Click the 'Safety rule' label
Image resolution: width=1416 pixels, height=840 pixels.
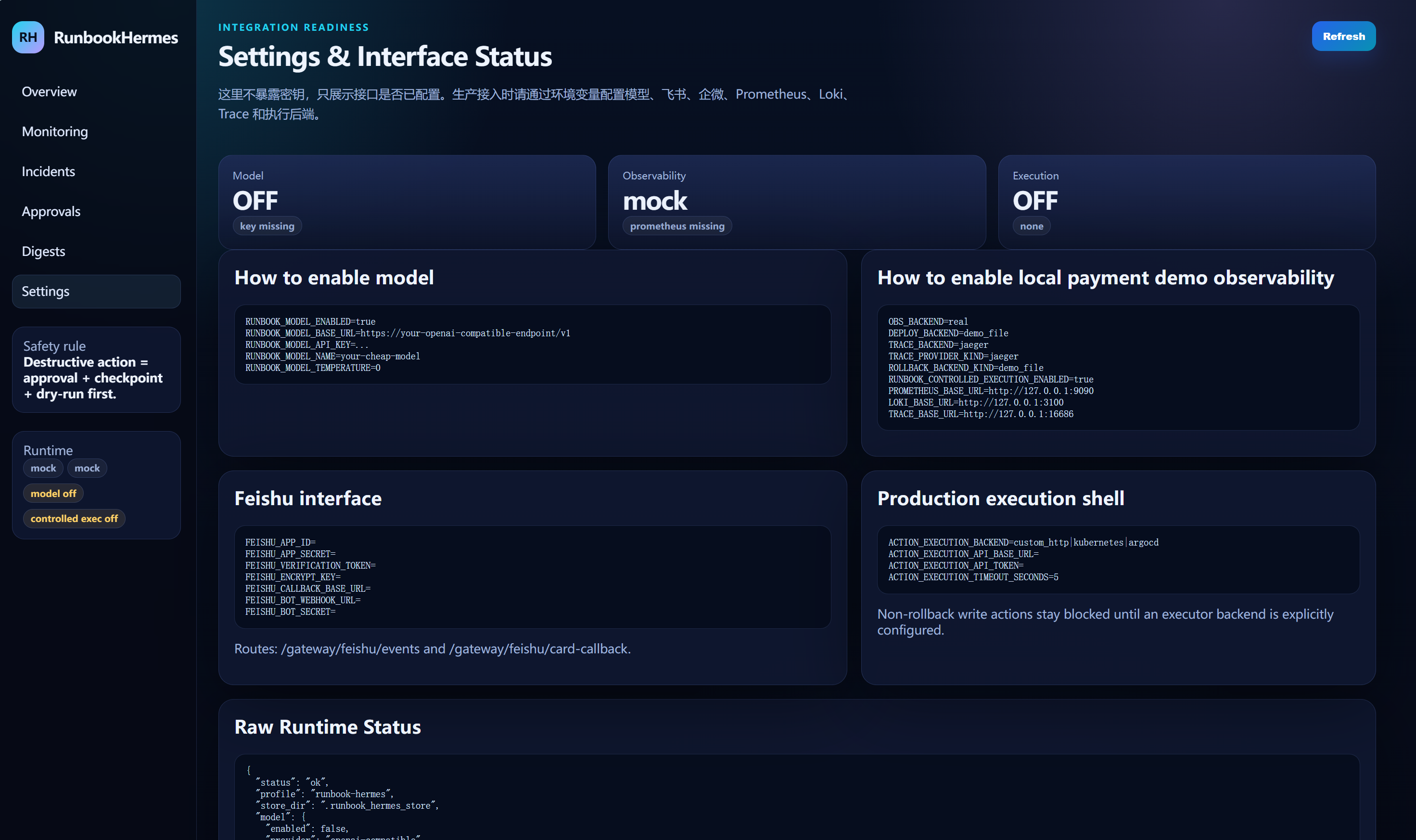[54, 346]
